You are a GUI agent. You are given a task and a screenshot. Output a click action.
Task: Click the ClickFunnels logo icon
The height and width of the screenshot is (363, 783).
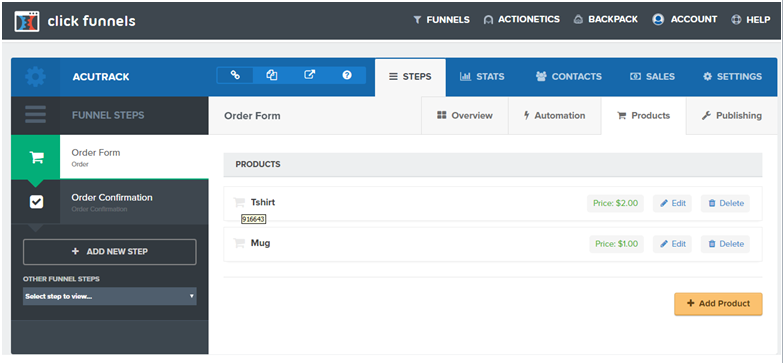pyautogui.click(x=26, y=21)
